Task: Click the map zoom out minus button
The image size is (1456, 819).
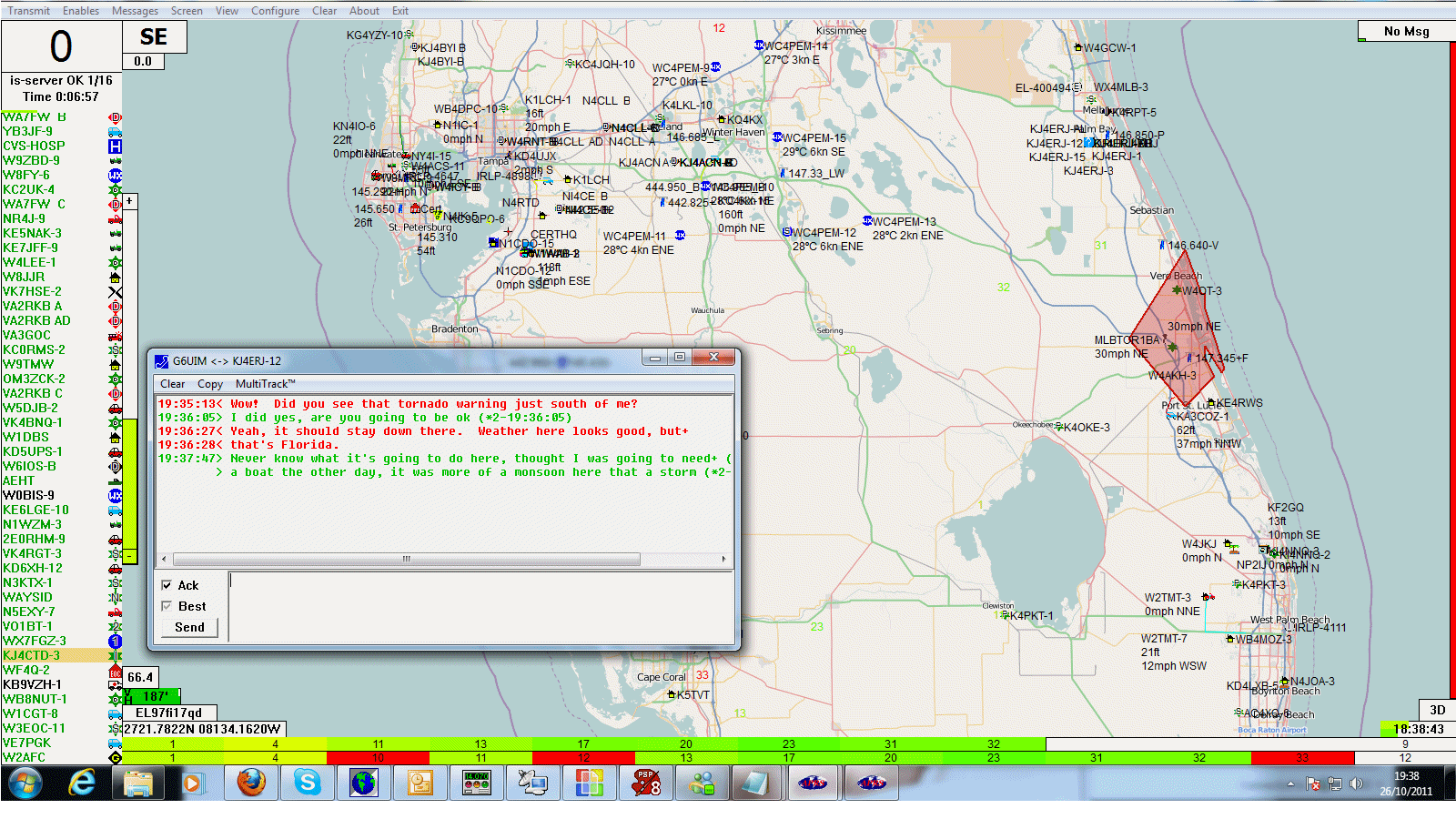Action: coord(129,555)
